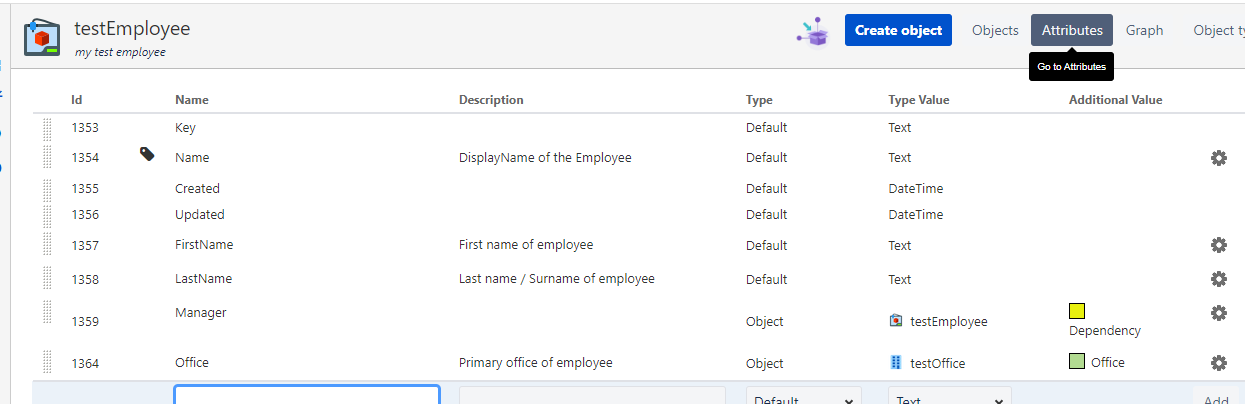Click 'Last name / Surname of employee' description
The width and height of the screenshot is (1245, 404).
click(x=557, y=278)
